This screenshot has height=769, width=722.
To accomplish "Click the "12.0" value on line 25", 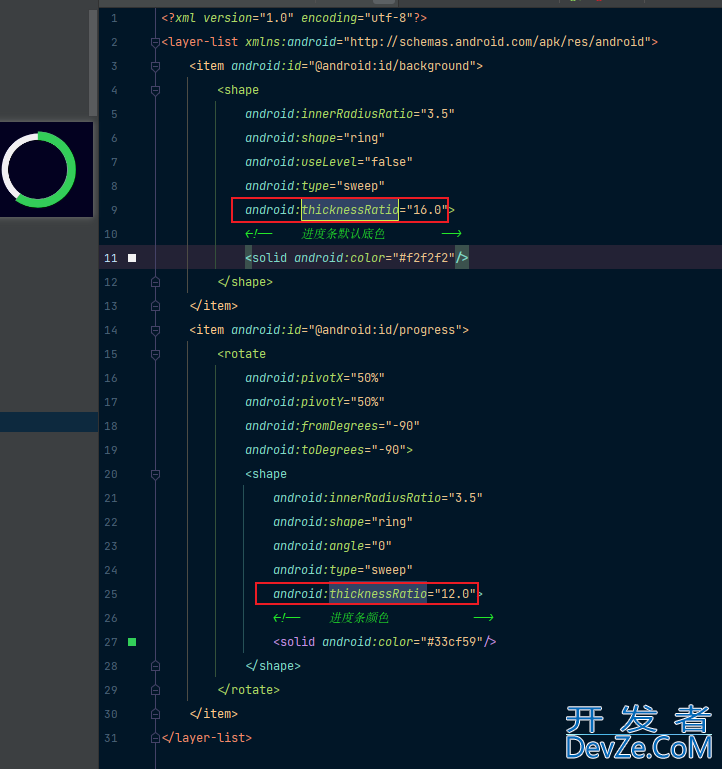I will 455,594.
